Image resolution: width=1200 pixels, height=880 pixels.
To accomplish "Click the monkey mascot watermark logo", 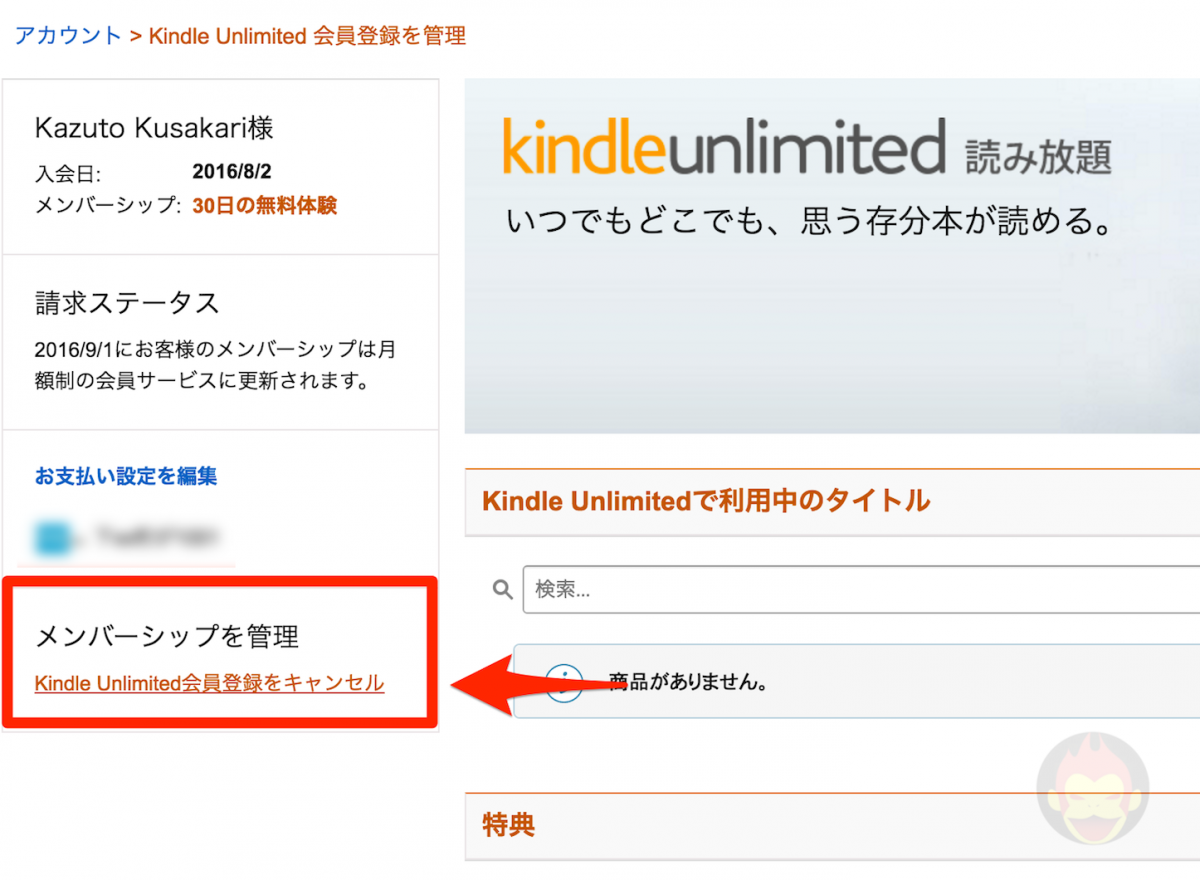I will coord(1093,789).
